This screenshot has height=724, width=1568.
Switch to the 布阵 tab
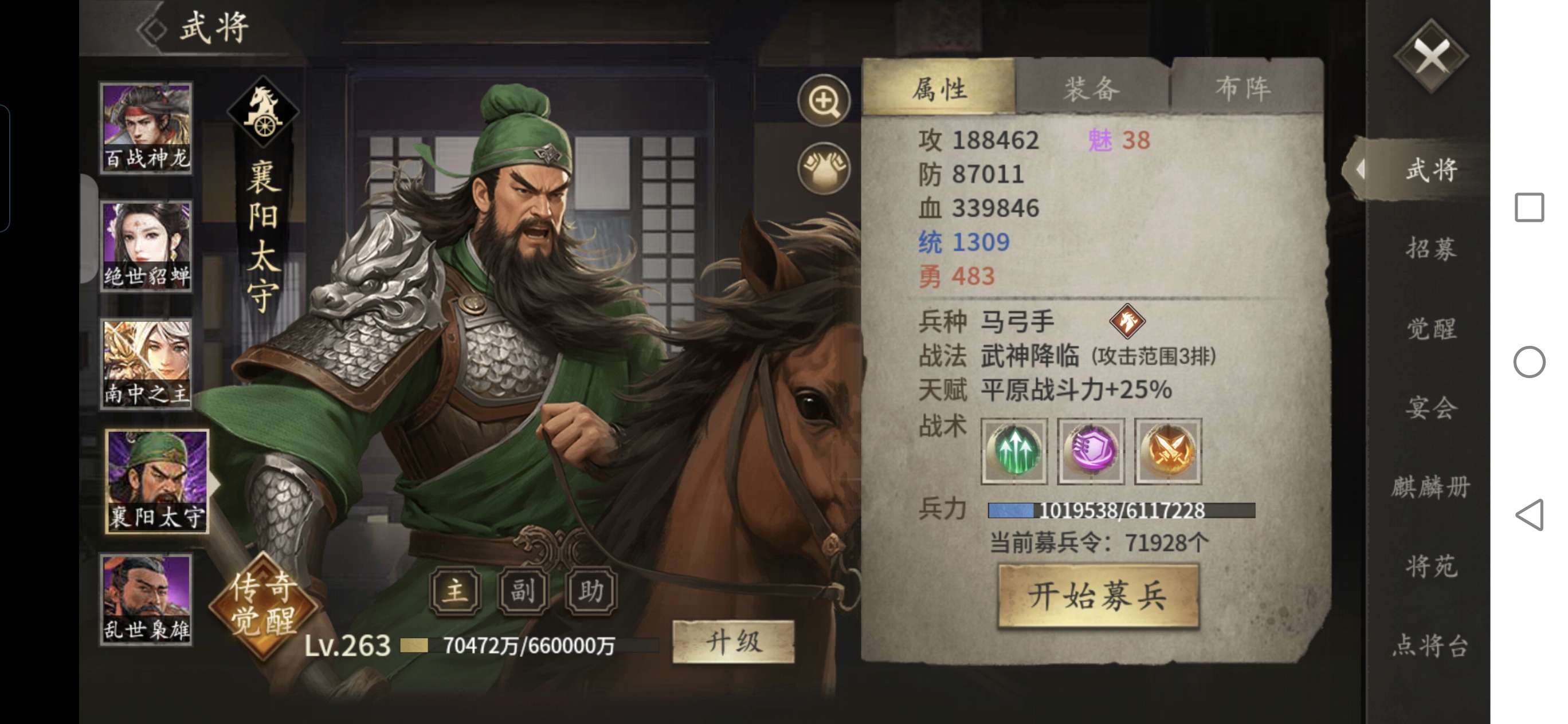pyautogui.click(x=1244, y=88)
